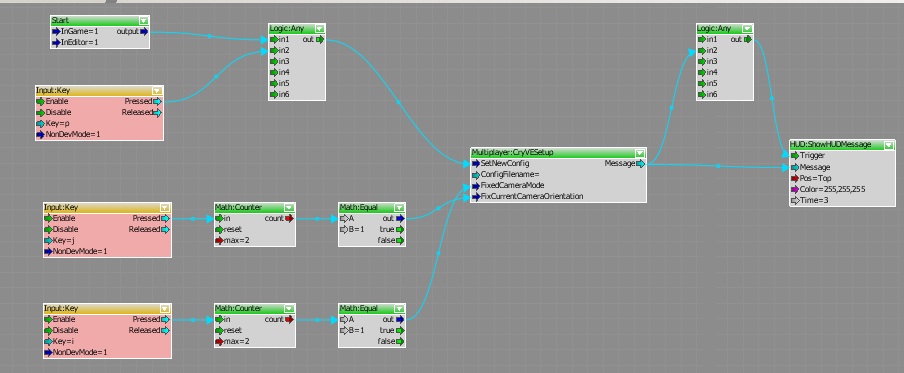Collapse the Multiplayer:CryVESetup node with its header arrow

(639, 153)
